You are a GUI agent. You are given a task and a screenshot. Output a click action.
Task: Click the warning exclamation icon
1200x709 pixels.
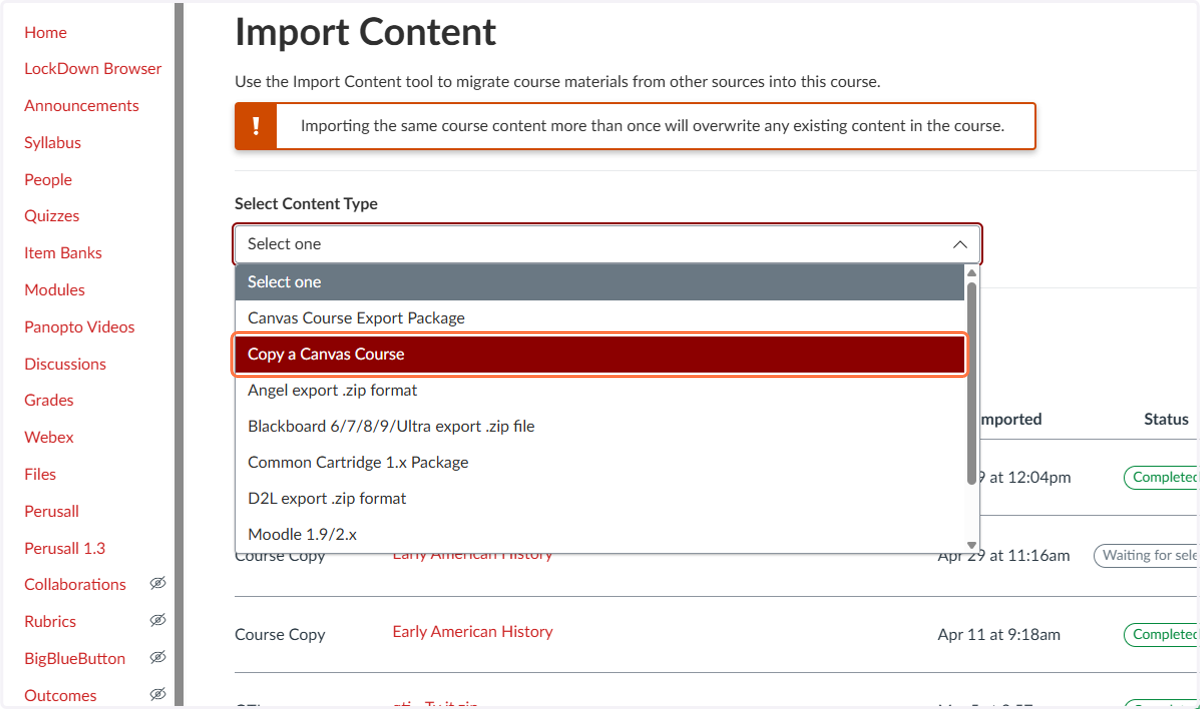pyautogui.click(x=256, y=126)
